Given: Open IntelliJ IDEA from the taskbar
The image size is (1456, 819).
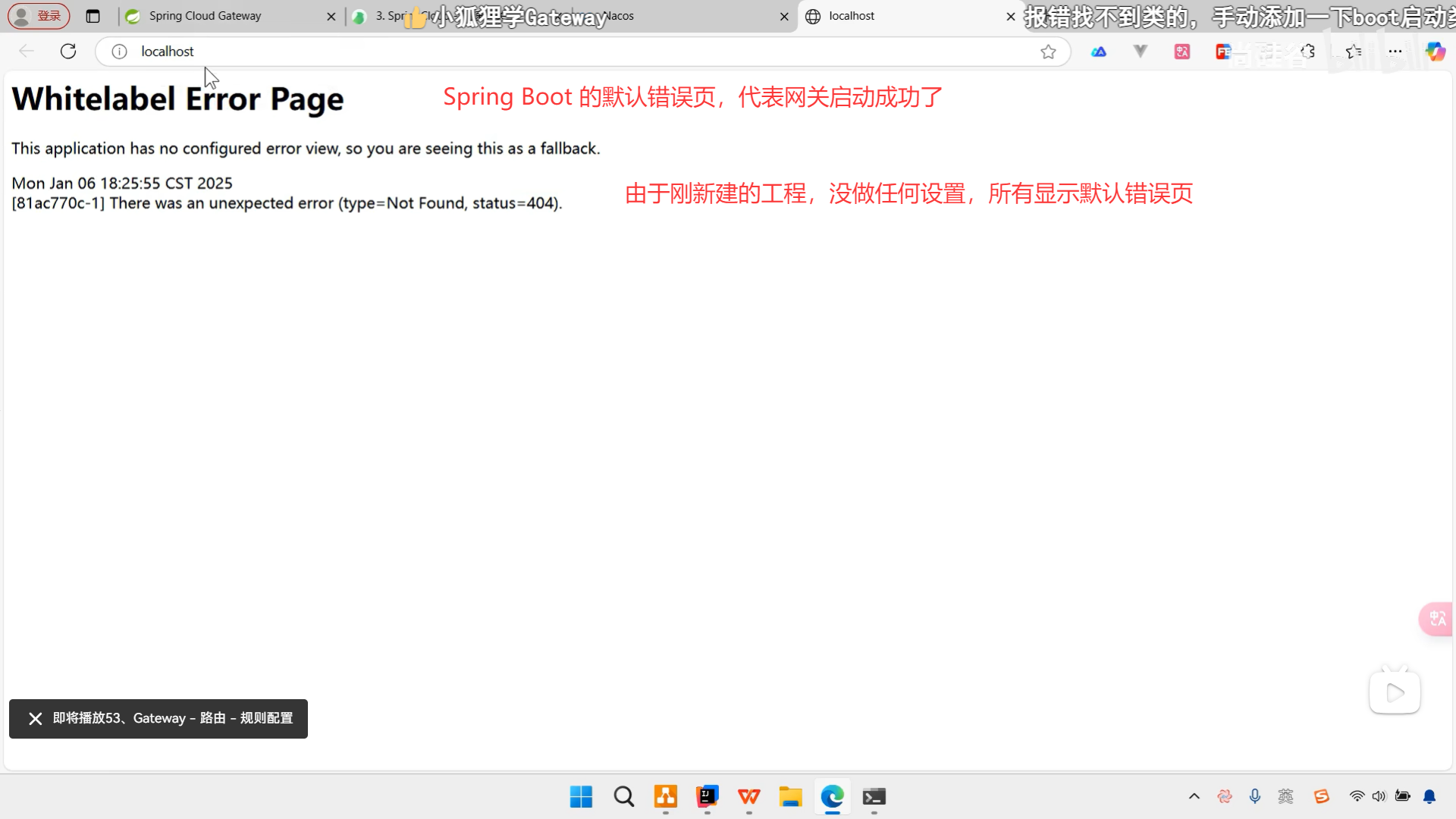Looking at the screenshot, I should pyautogui.click(x=707, y=796).
